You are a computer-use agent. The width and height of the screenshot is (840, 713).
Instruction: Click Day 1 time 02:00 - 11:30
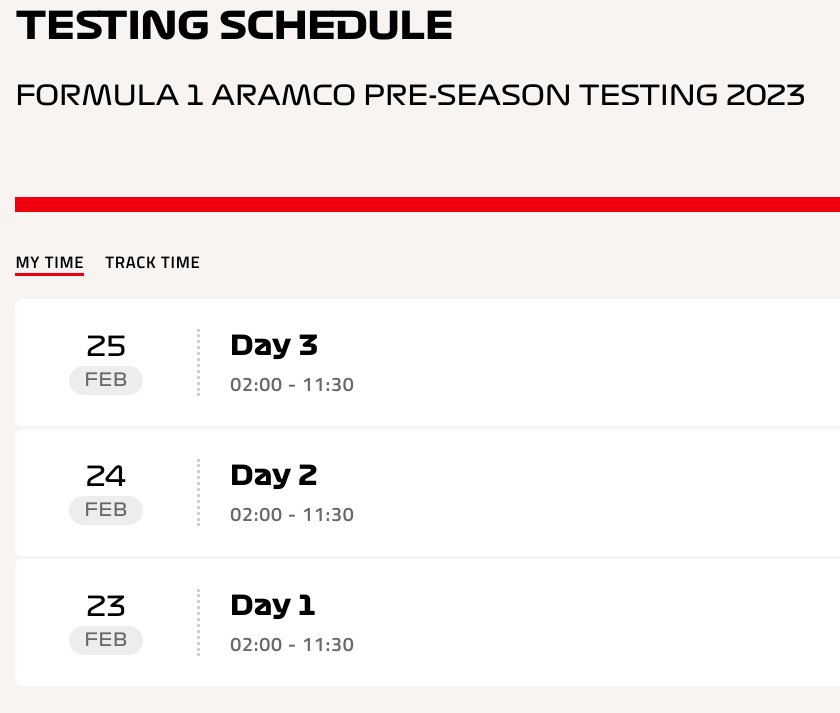pos(292,644)
